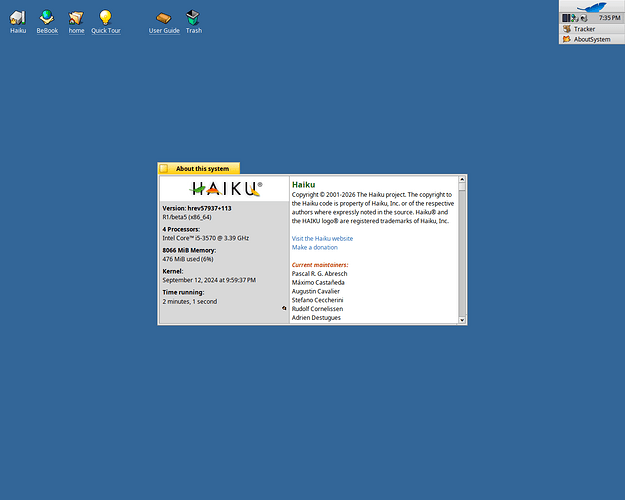Open the home folder desktop icon
The width and height of the screenshot is (625, 500).
coord(76,18)
